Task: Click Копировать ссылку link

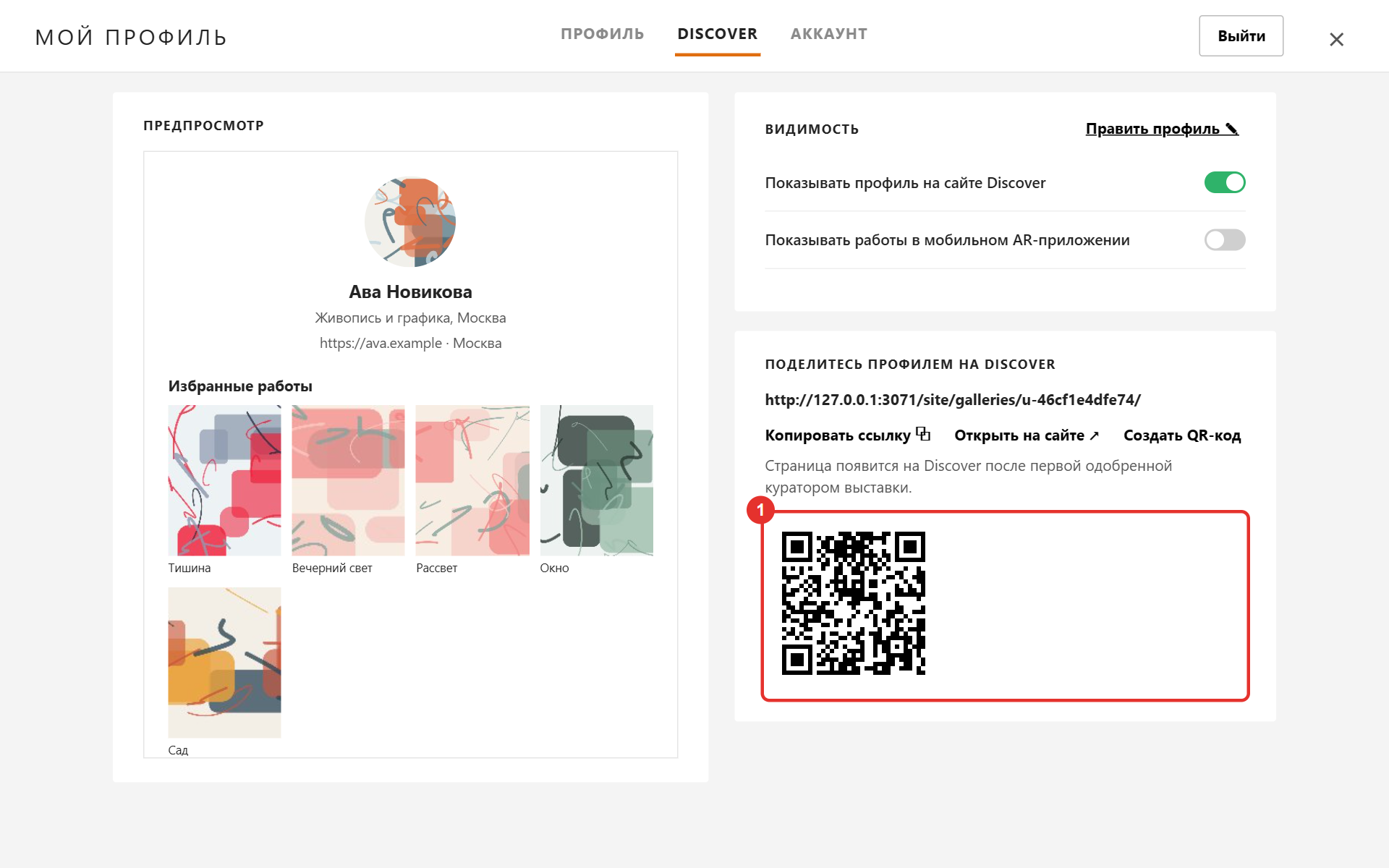Action: (x=847, y=435)
